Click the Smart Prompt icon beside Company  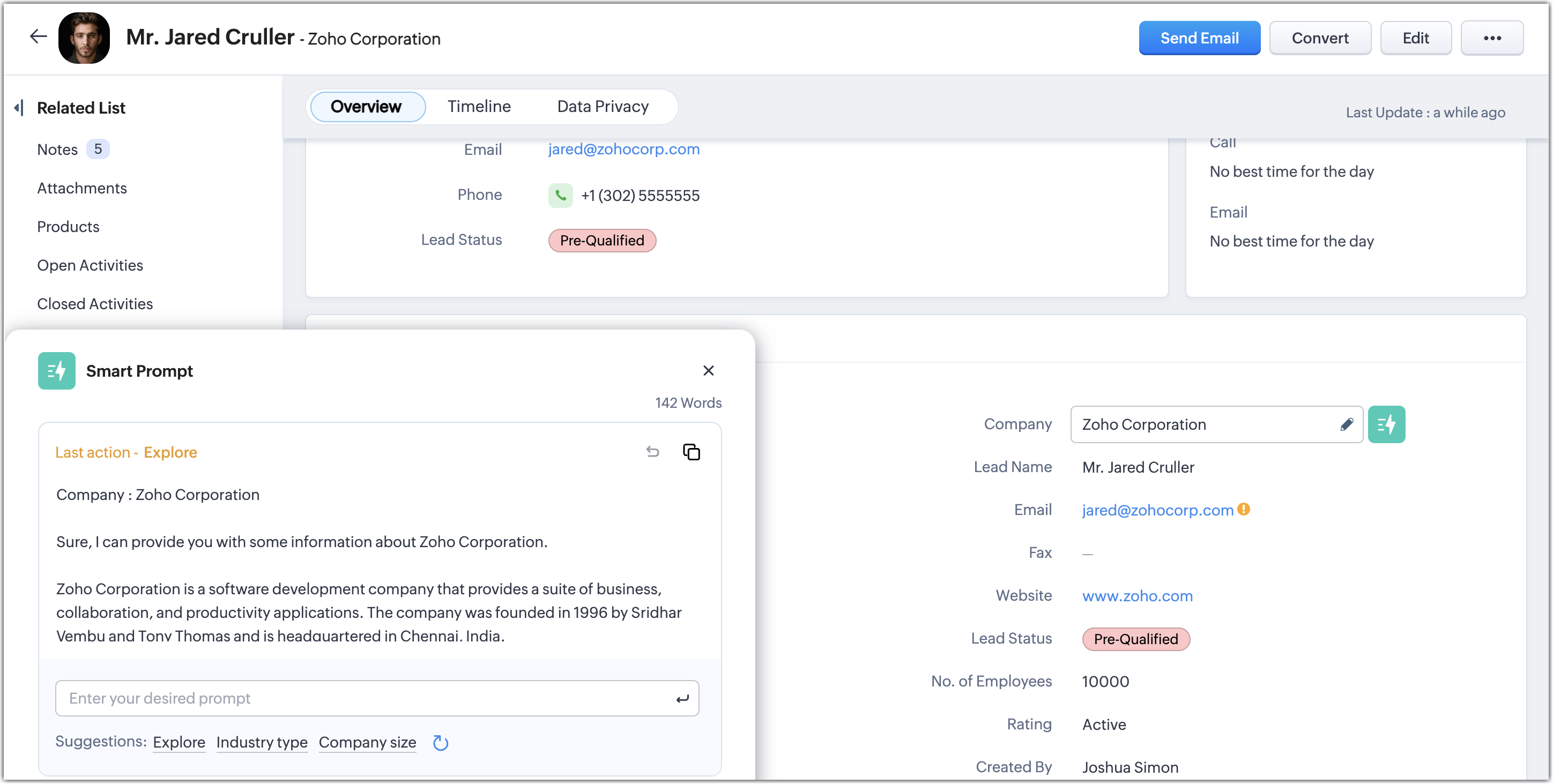tap(1386, 424)
